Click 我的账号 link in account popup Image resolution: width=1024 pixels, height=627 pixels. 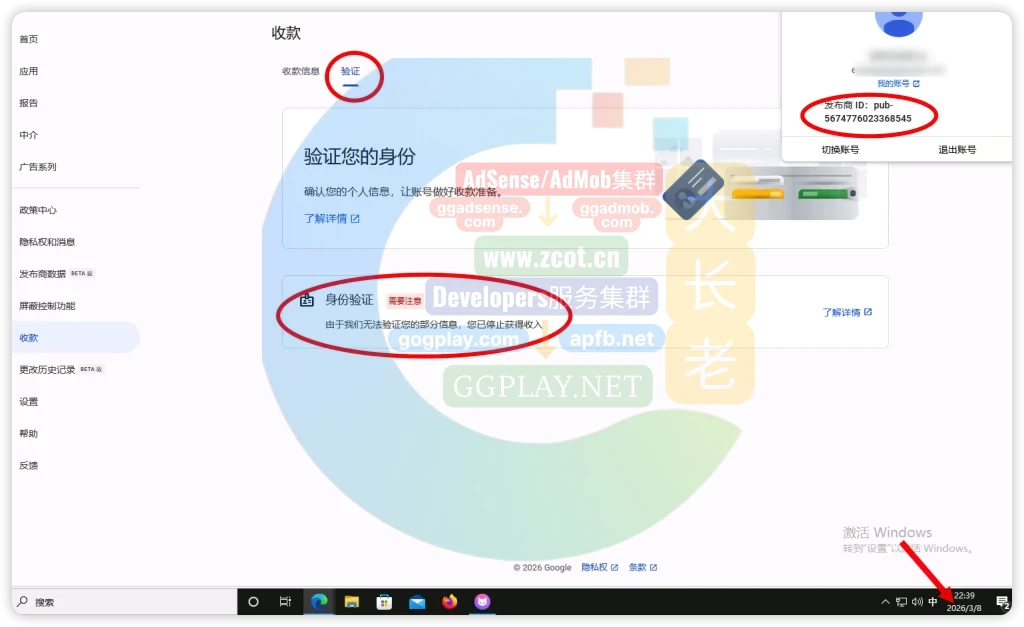point(897,84)
